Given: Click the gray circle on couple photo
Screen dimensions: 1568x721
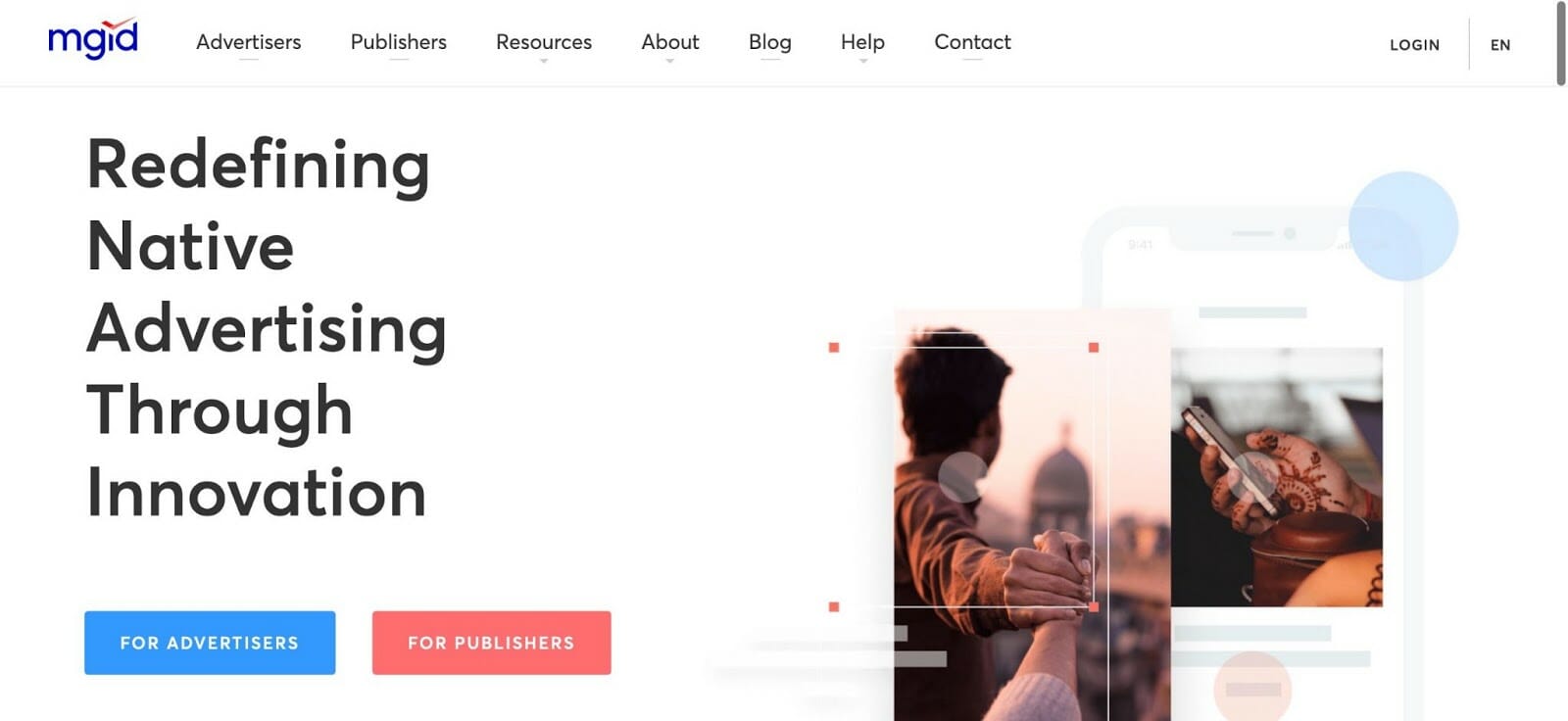Looking at the screenshot, I should (963, 477).
